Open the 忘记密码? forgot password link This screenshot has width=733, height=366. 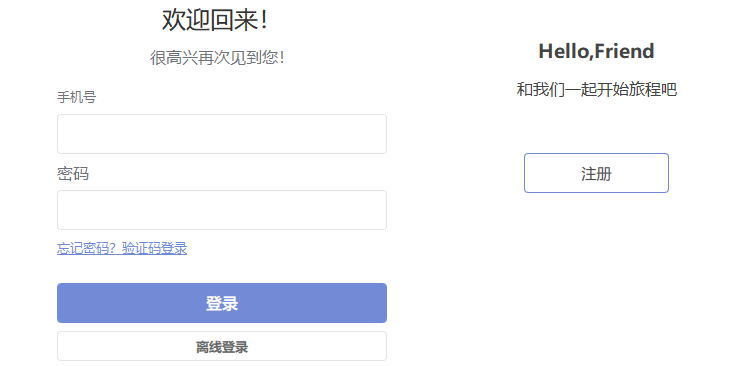point(86,249)
